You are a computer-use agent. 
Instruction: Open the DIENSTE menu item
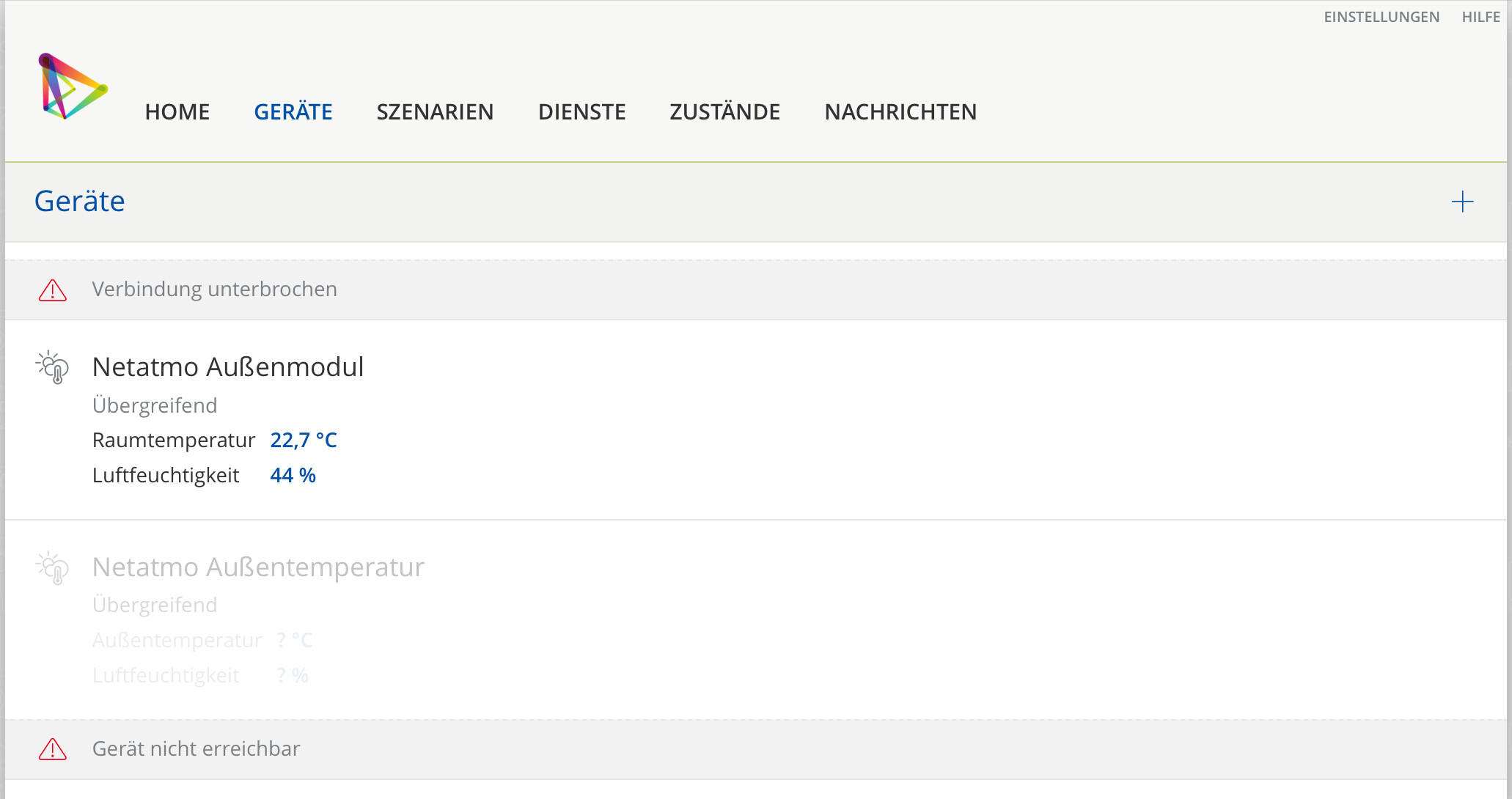[x=581, y=112]
